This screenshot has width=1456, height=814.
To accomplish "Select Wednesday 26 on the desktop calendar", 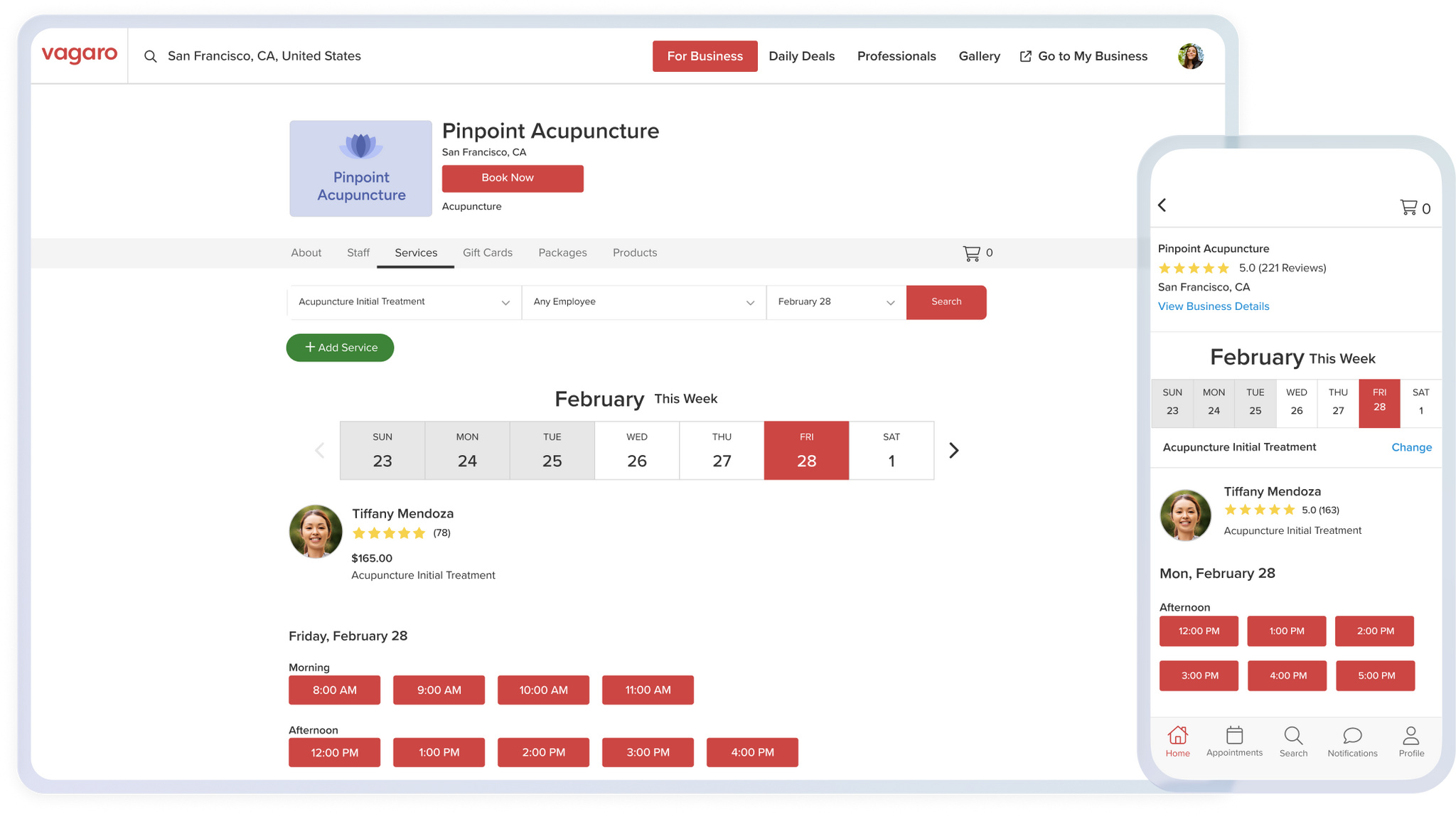I will [637, 451].
